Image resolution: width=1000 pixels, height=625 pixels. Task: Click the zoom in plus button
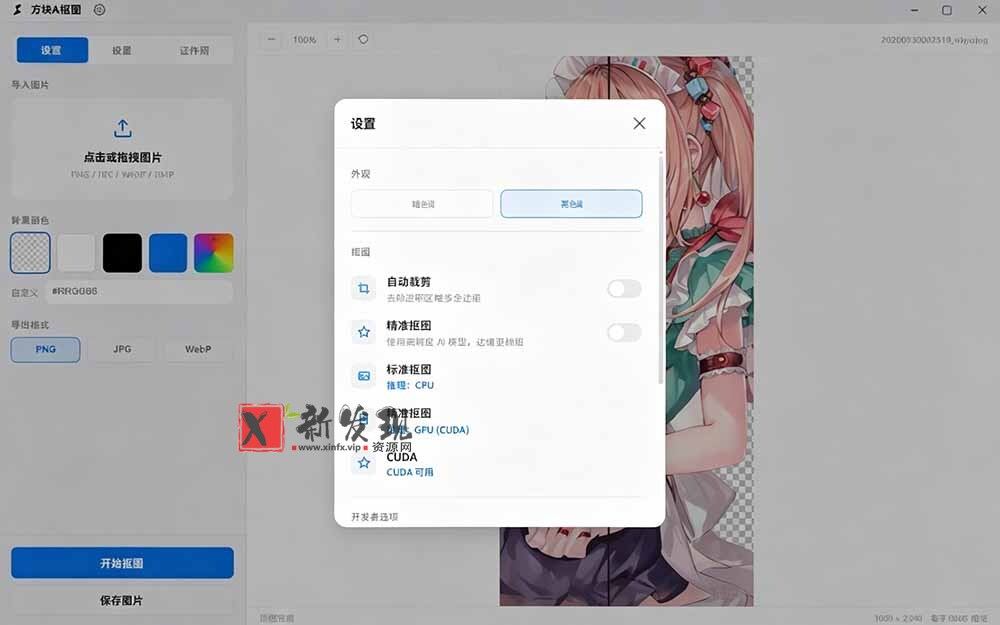tap(337, 40)
